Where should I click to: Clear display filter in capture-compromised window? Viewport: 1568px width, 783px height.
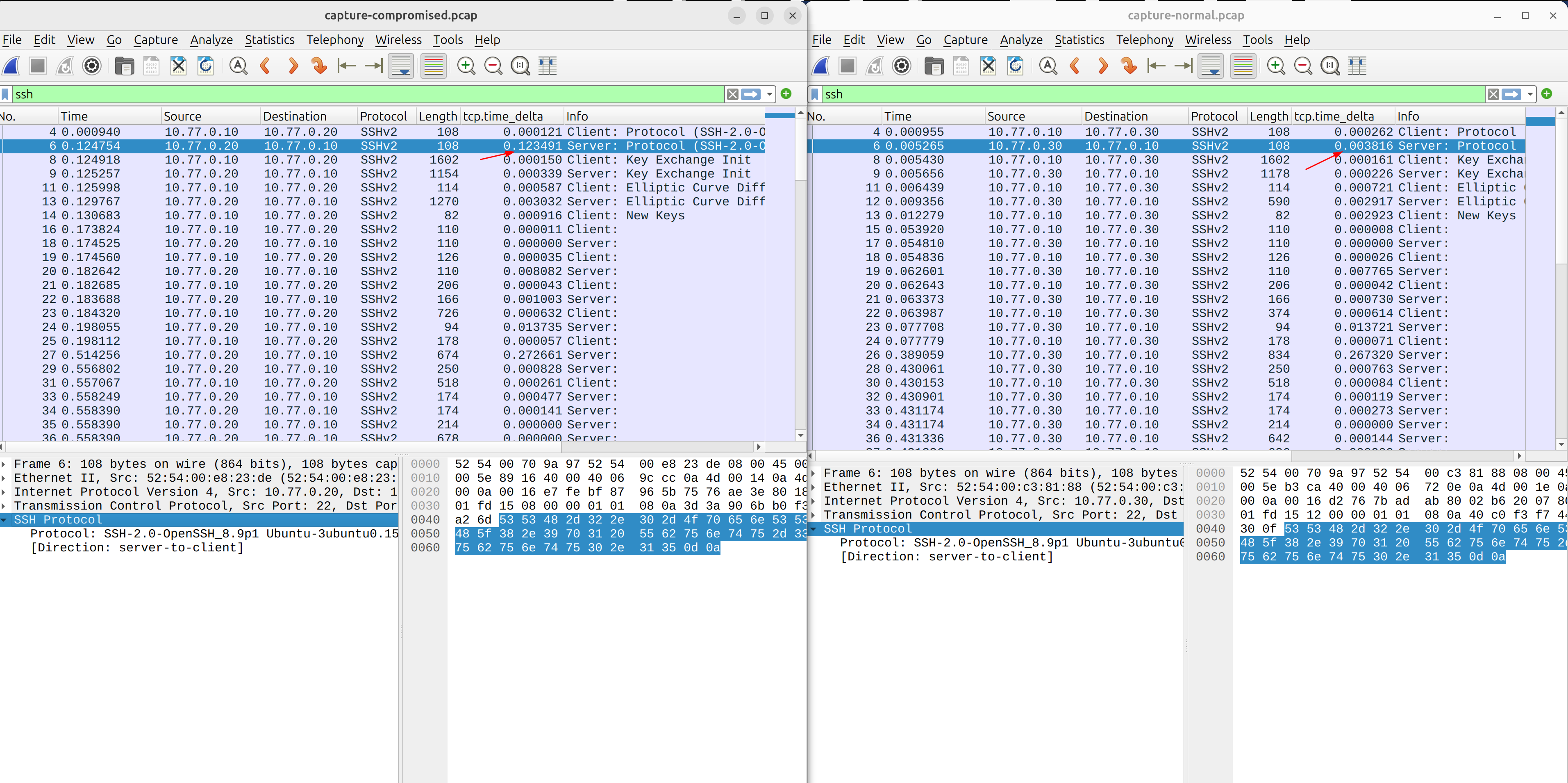732,94
